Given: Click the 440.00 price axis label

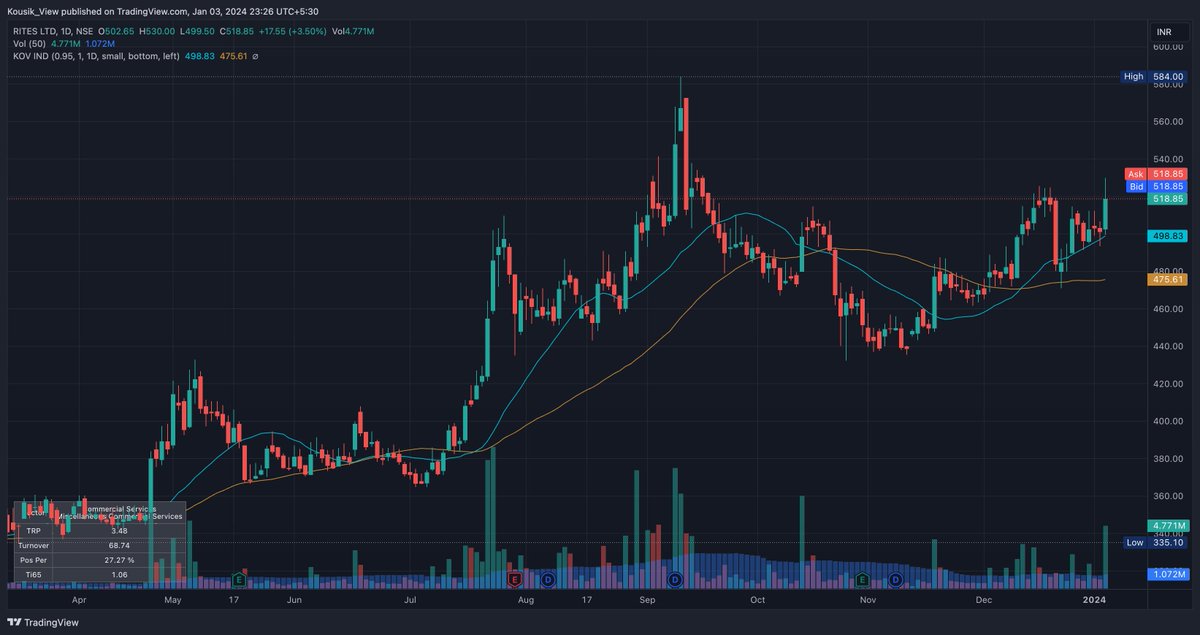Looking at the screenshot, I should [1169, 346].
